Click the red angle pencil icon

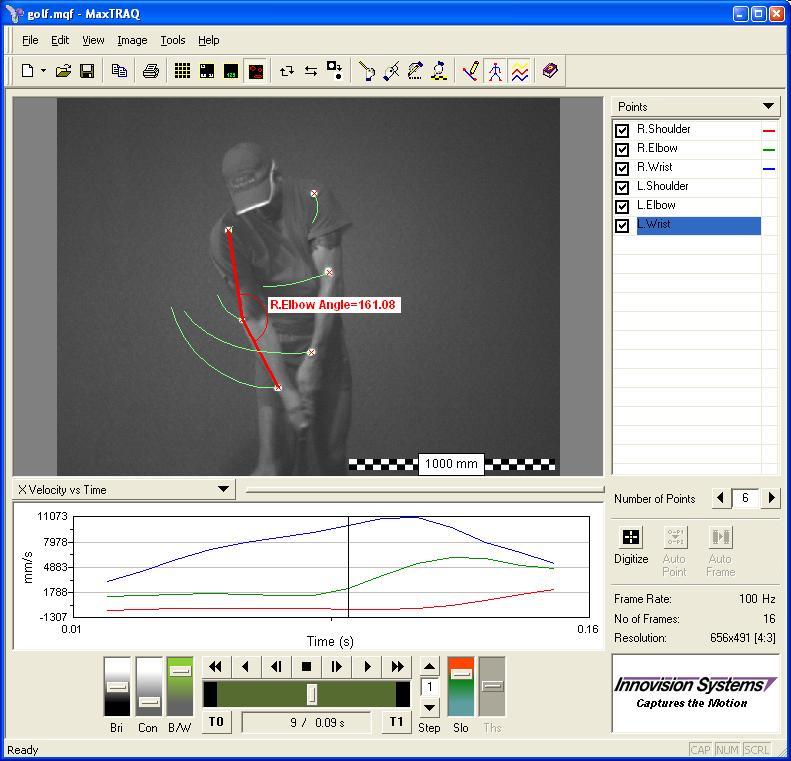tap(471, 71)
